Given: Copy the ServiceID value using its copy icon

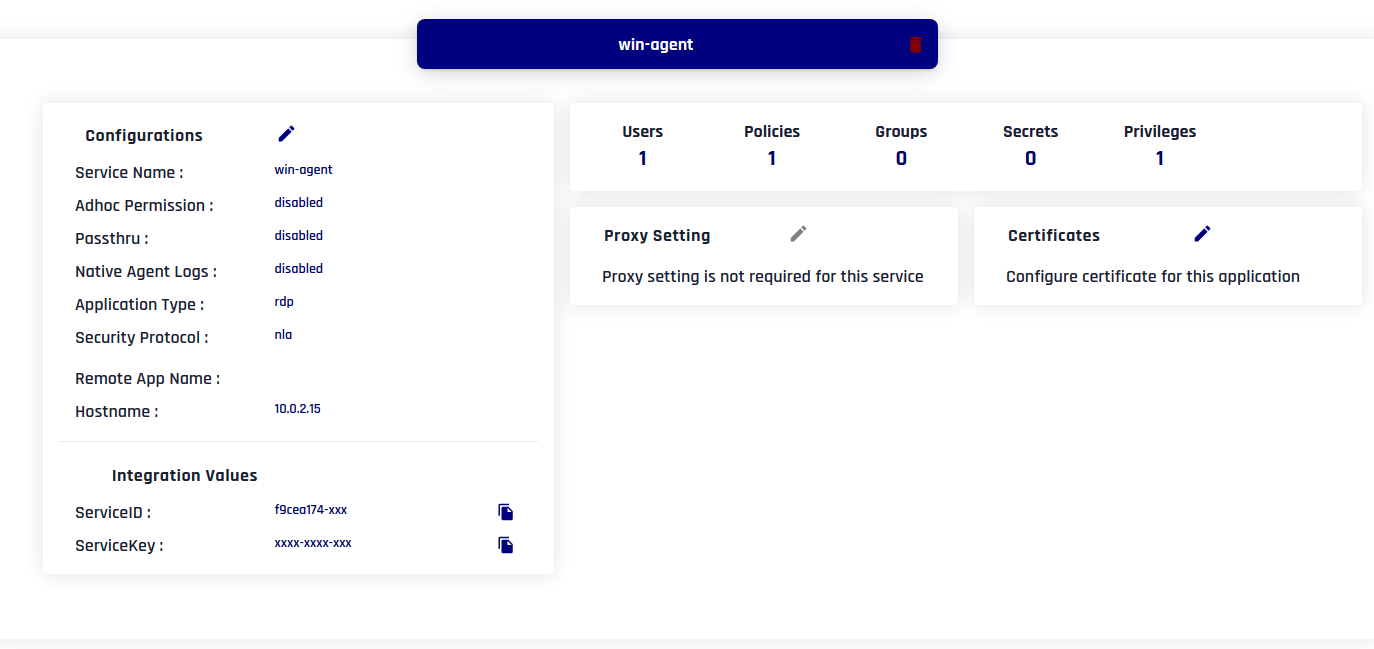Looking at the screenshot, I should [505, 511].
